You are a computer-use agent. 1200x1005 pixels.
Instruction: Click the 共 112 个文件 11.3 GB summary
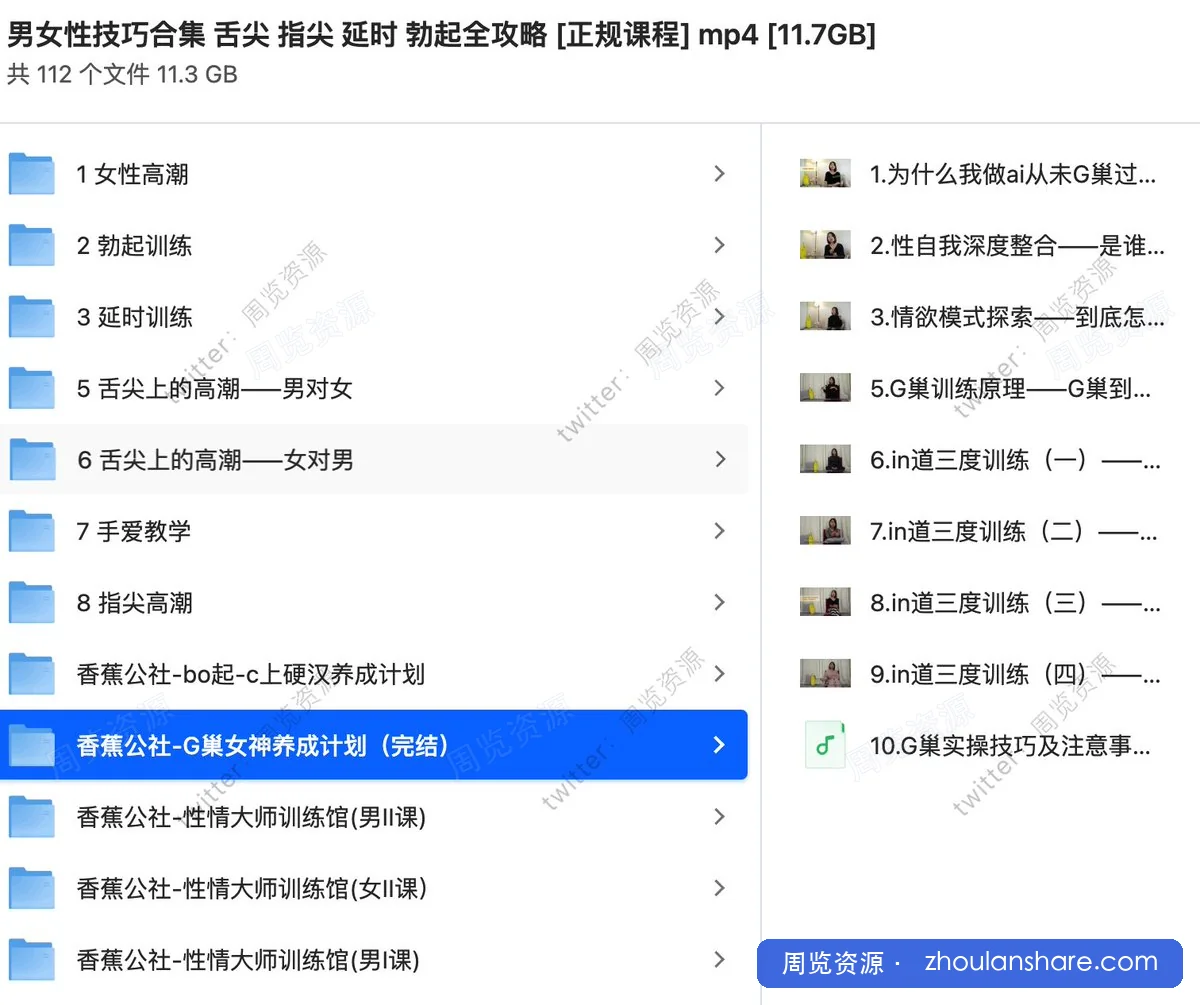point(122,75)
